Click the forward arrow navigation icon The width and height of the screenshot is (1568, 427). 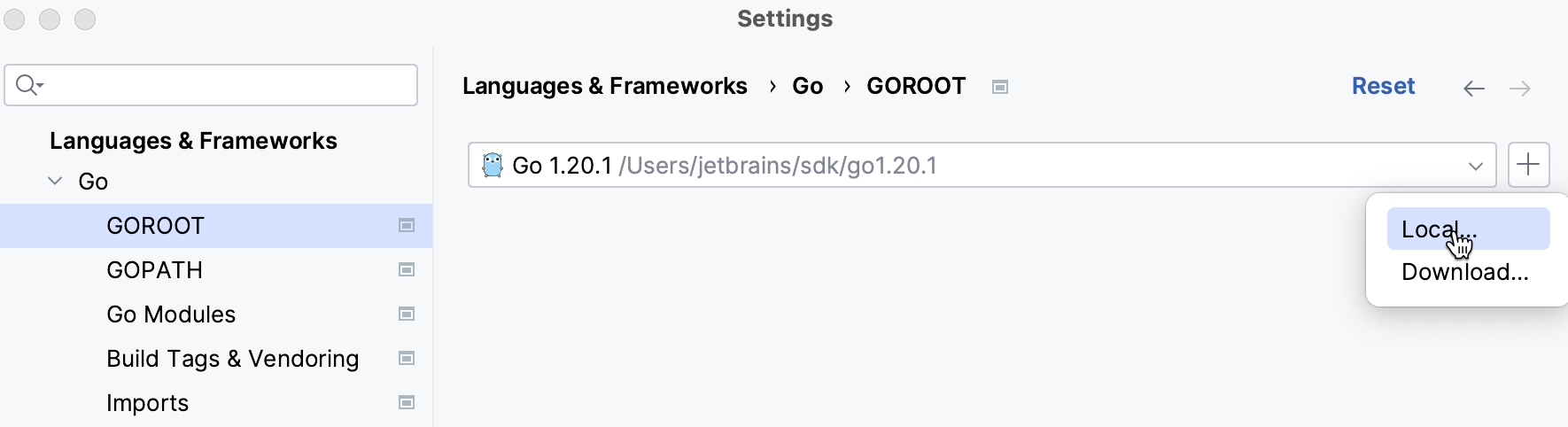point(1520,88)
